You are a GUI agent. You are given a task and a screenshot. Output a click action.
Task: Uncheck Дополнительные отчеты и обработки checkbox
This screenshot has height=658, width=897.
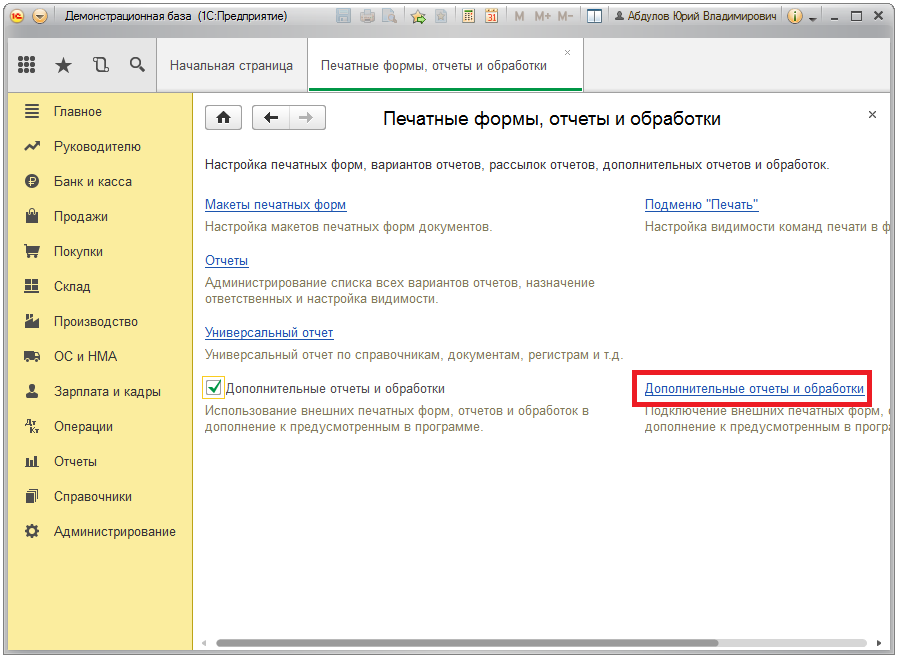coord(213,388)
